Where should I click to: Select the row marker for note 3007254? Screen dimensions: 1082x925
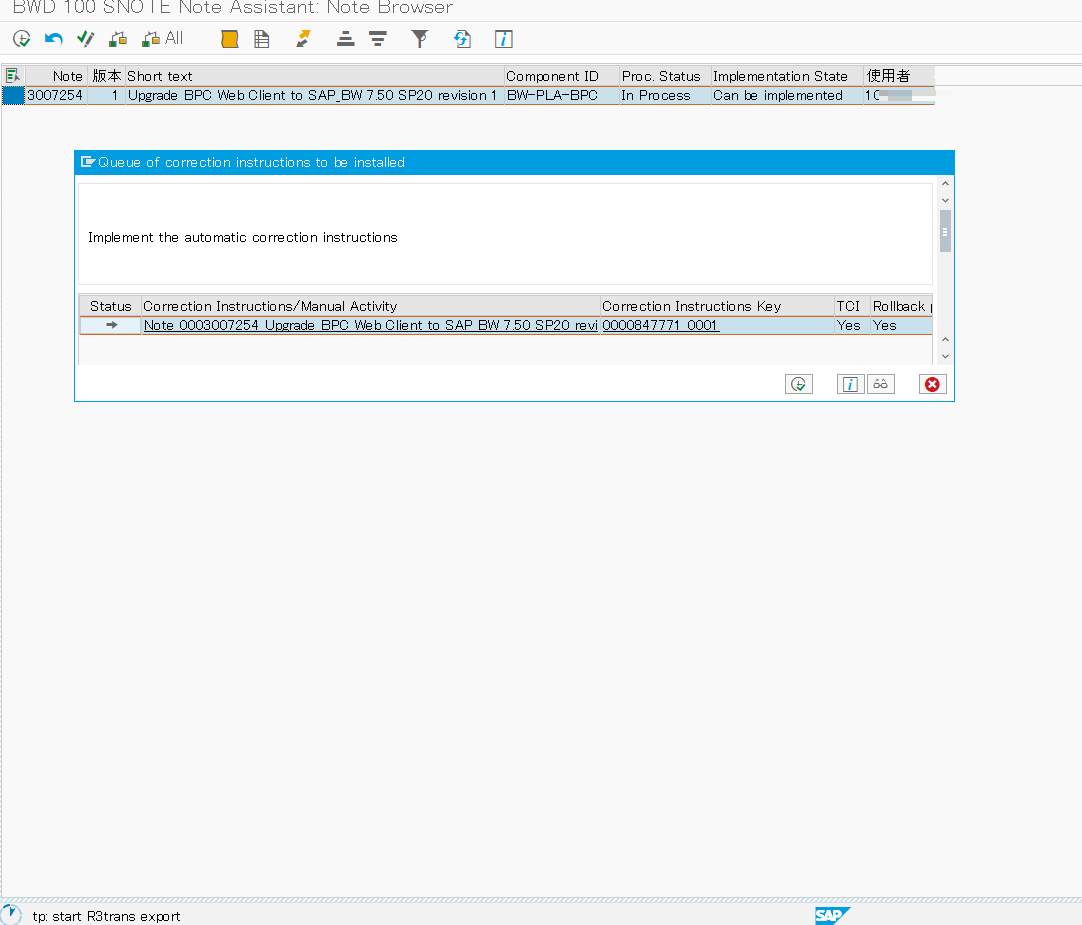(x=13, y=95)
